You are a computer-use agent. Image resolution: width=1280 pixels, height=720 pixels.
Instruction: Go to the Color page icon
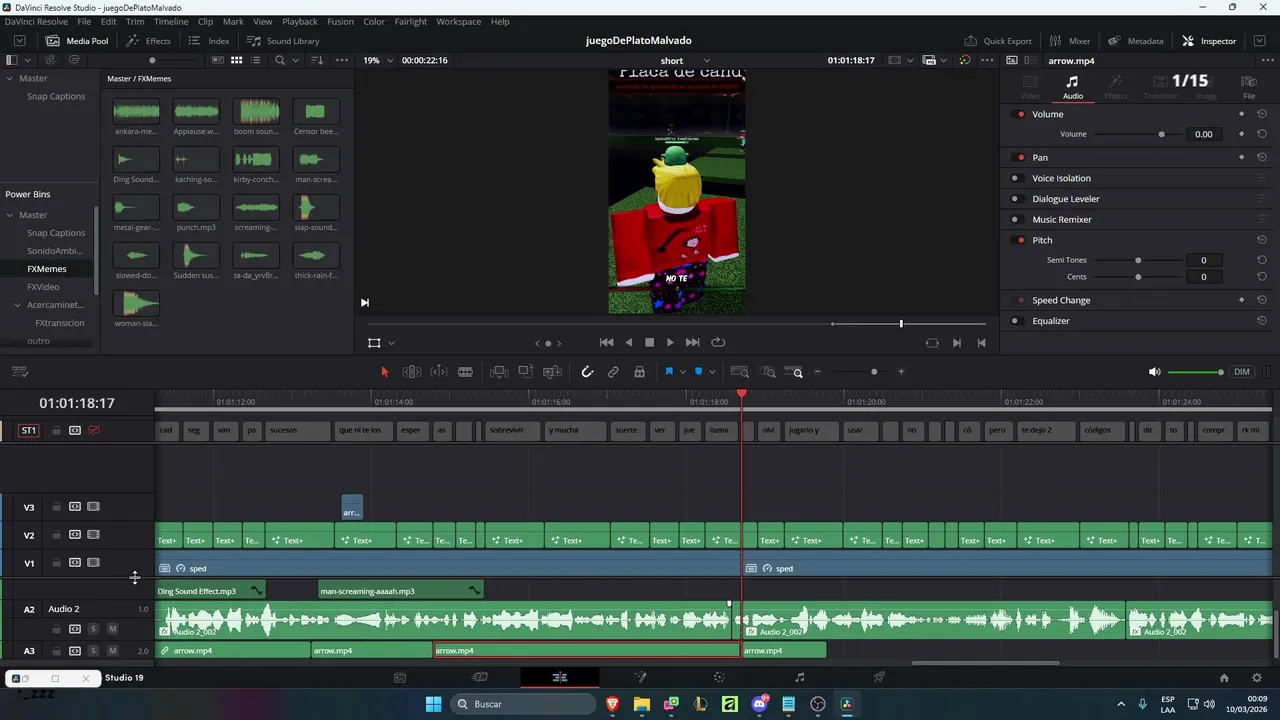tap(719, 677)
